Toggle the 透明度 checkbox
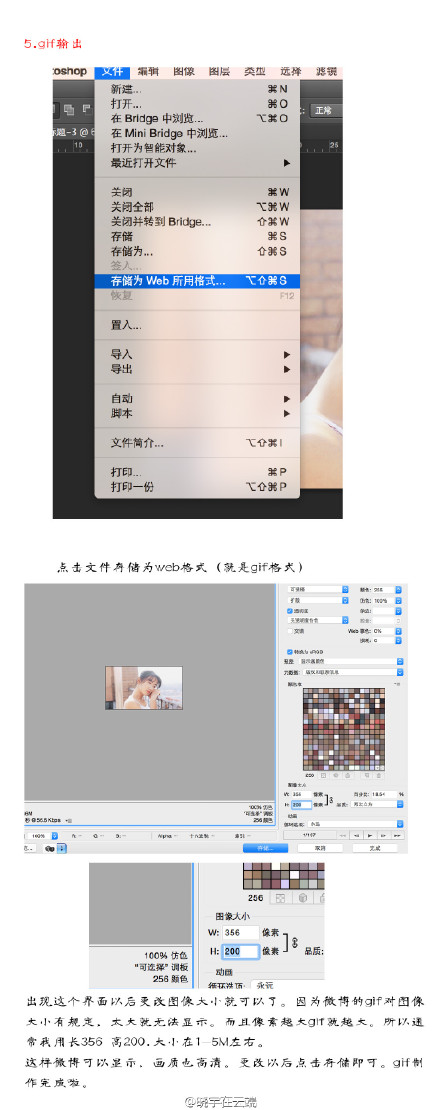 click(290, 611)
